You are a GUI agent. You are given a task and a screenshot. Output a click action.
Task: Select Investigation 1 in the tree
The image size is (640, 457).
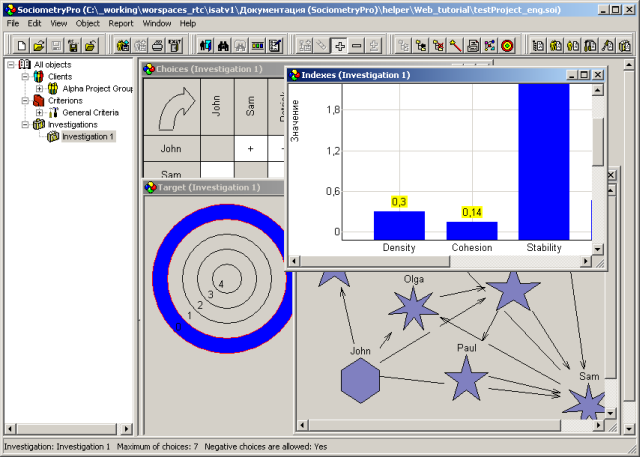tap(88, 137)
